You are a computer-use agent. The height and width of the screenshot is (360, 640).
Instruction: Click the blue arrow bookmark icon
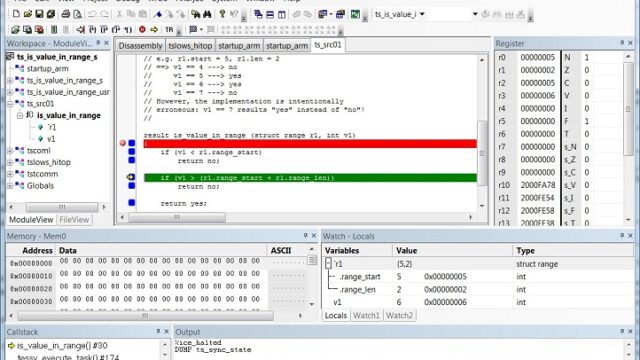click(158, 14)
